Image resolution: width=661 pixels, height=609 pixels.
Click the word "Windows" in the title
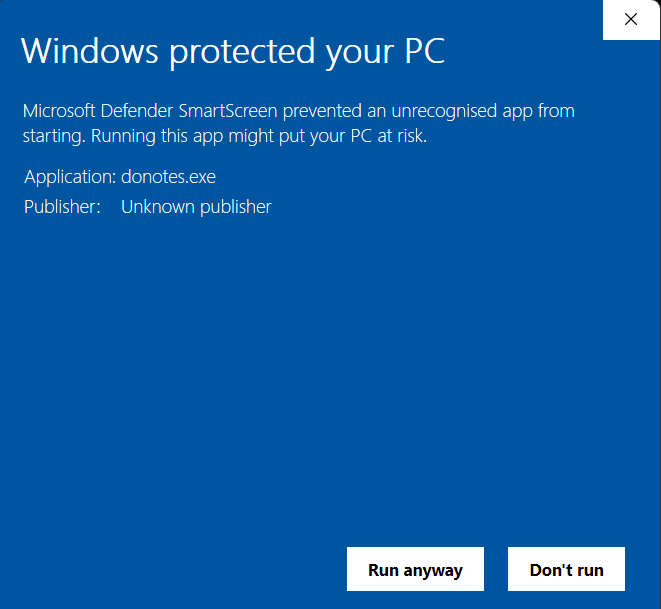[x=90, y=52]
